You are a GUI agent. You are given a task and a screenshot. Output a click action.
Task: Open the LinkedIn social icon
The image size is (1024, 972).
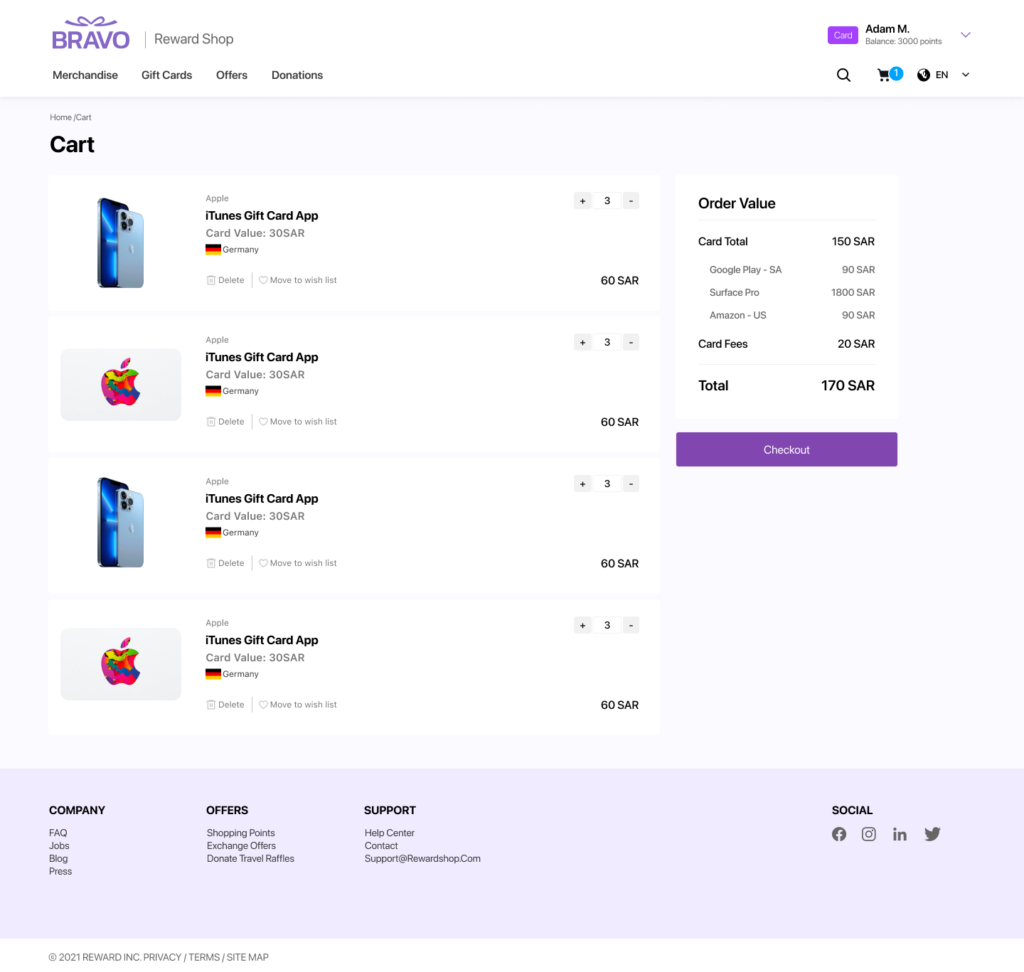(900, 834)
